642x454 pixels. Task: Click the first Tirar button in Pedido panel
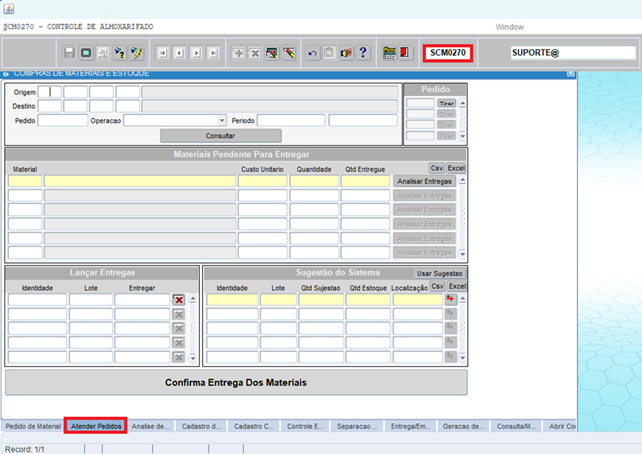pyautogui.click(x=446, y=103)
